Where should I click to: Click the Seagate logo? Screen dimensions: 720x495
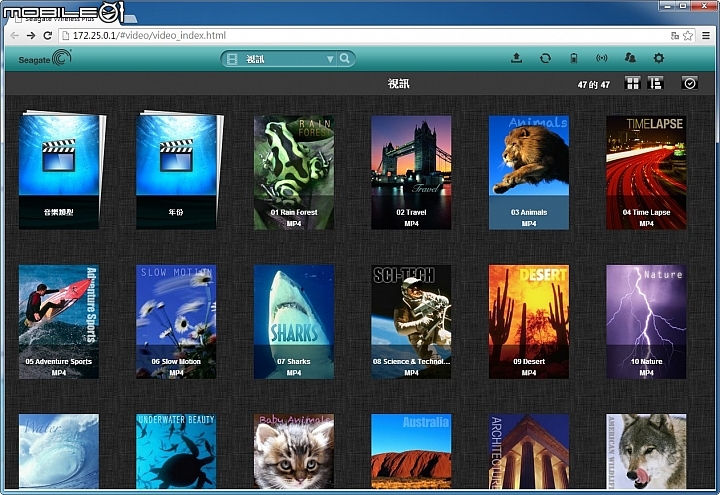tap(45, 58)
